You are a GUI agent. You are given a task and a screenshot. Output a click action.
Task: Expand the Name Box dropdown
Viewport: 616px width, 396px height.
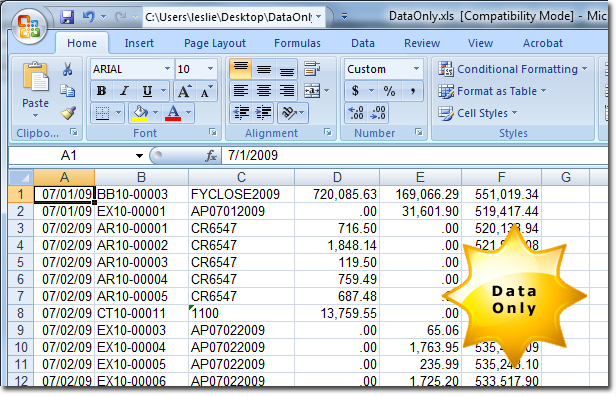tap(139, 156)
